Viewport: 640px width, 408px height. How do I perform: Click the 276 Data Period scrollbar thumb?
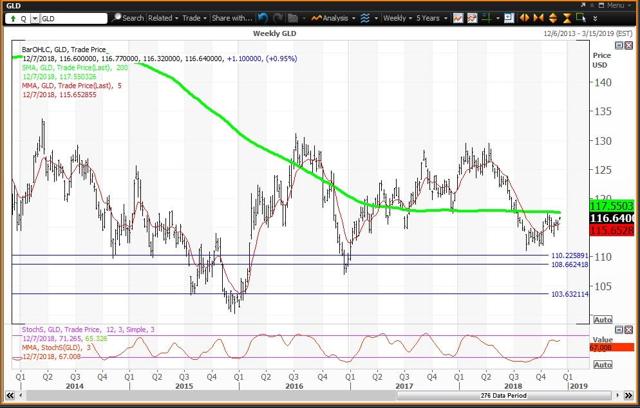click(504, 395)
